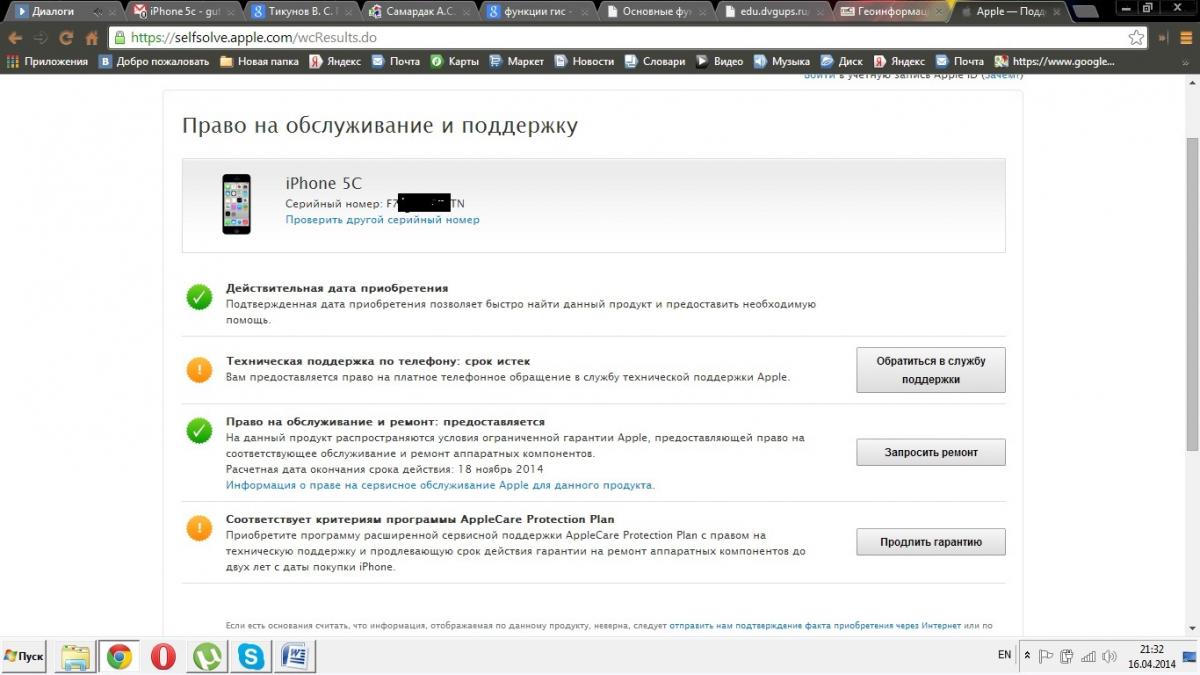Click the Право на обслуживание и поддержку heading

tap(380, 126)
